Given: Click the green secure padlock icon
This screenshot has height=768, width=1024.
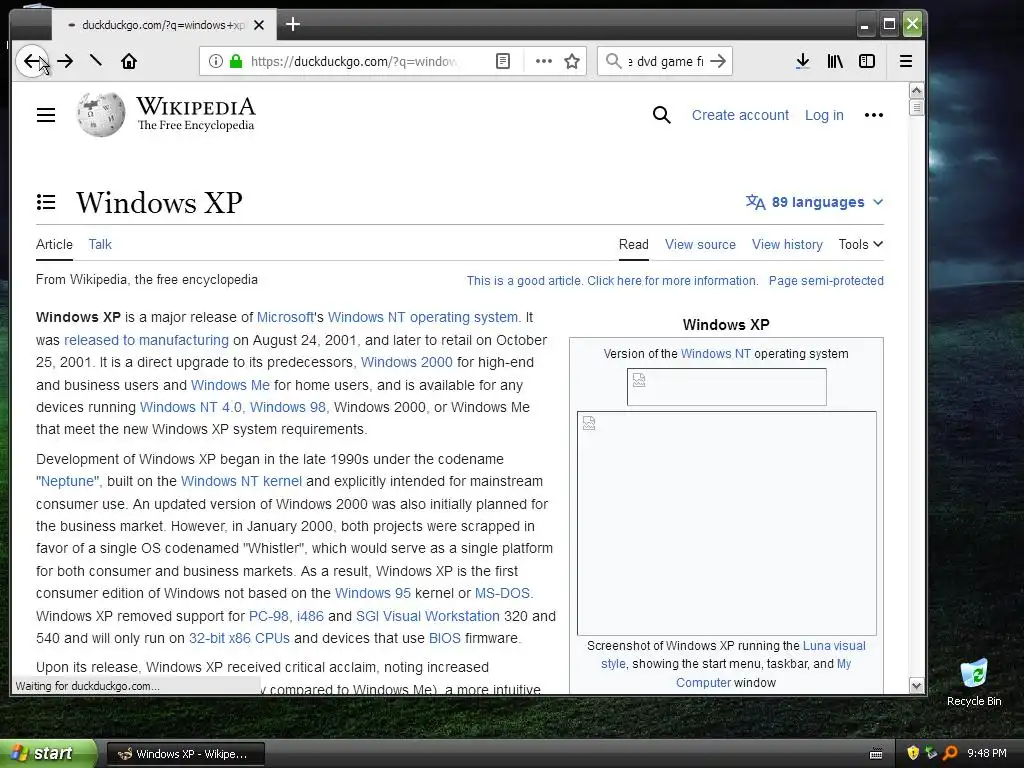Looking at the screenshot, I should pos(236,61).
